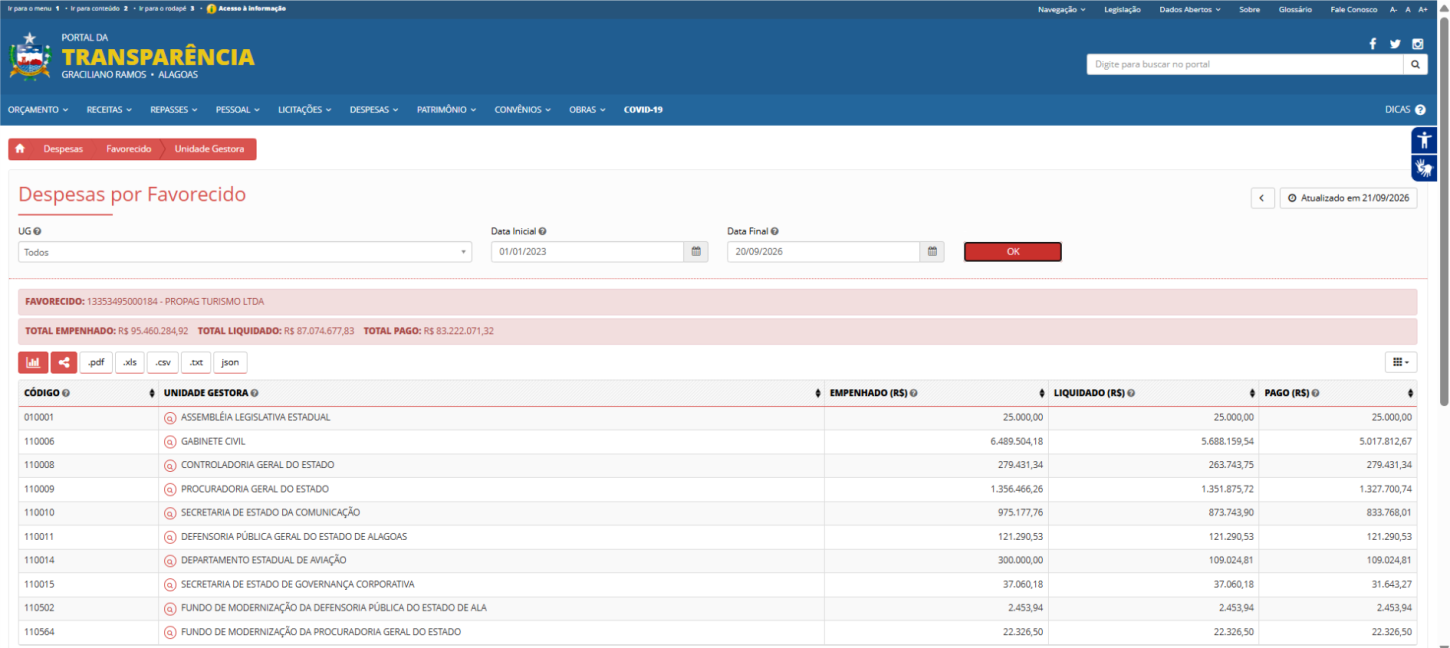This screenshot has height=648, width=1450.
Task: Sort by Empenhado (R$) column
Action: (935, 393)
